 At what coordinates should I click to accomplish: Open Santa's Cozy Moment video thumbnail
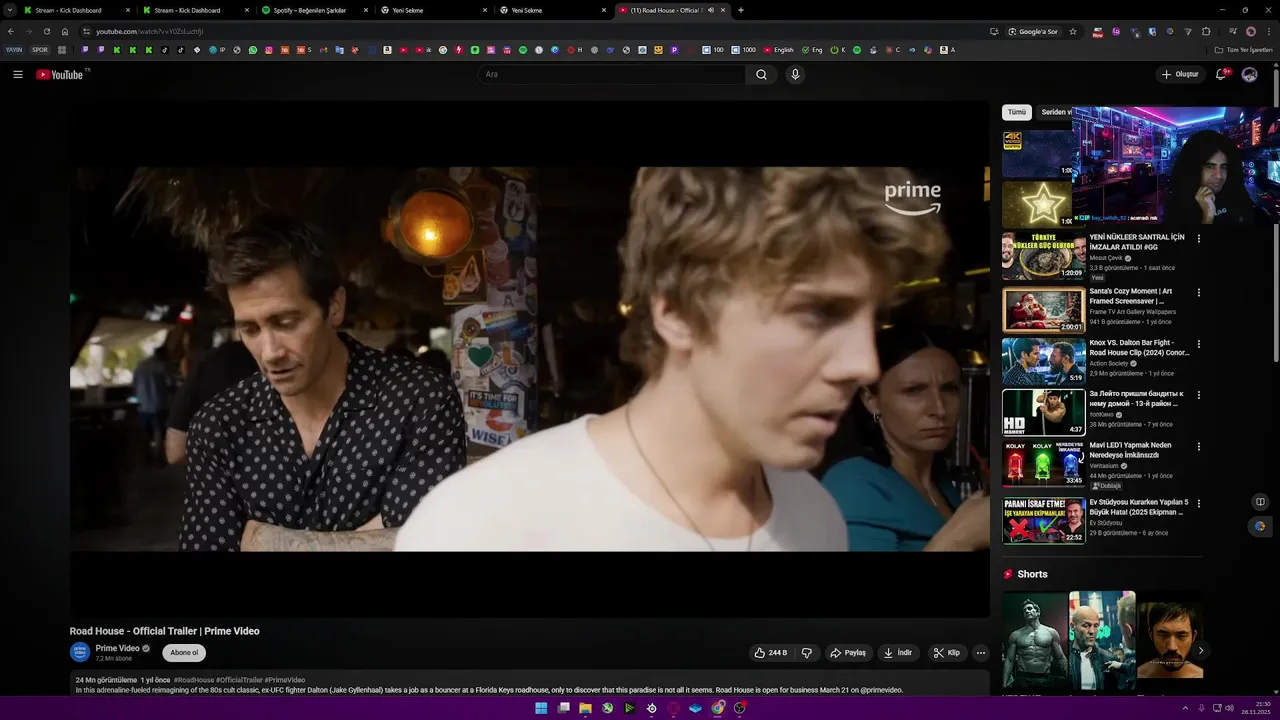click(1044, 310)
